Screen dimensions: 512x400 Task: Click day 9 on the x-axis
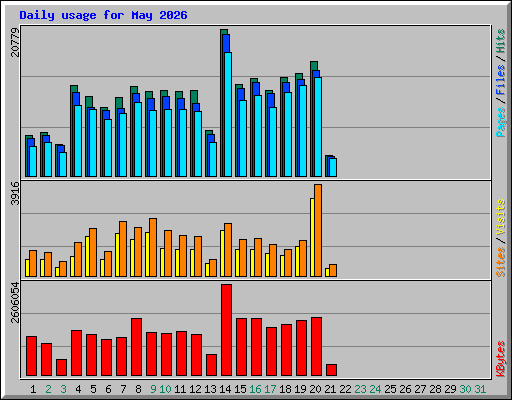(153, 389)
